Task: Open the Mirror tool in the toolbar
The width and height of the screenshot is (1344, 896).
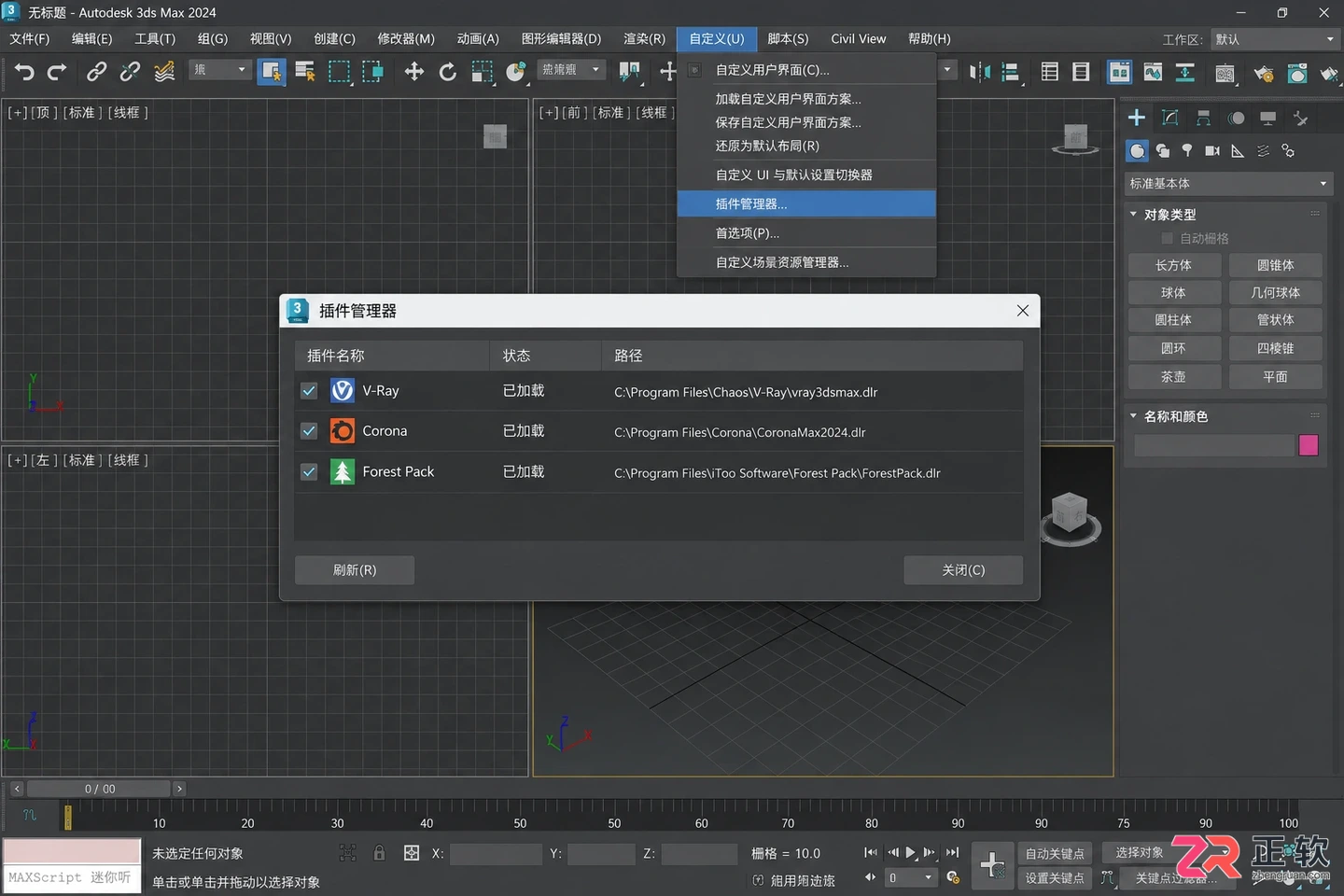Action: tap(980, 72)
